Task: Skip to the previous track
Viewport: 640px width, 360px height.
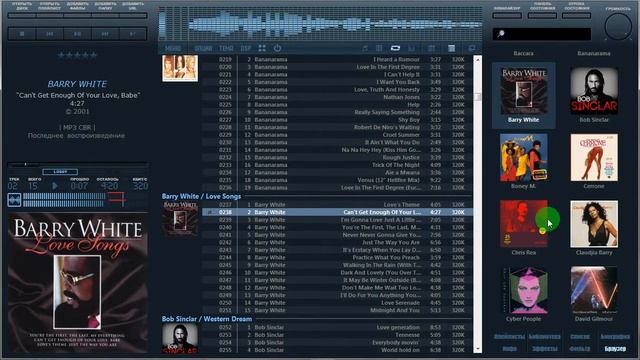Action: pyautogui.click(x=49, y=34)
